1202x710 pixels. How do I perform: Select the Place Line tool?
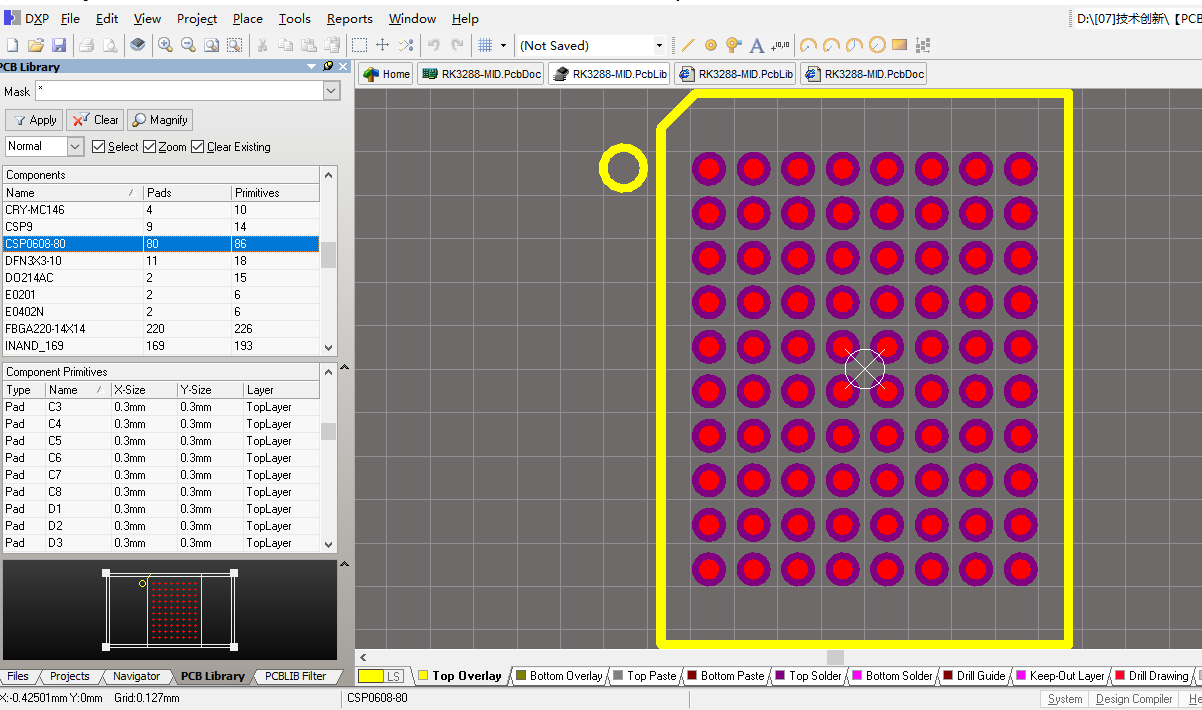tap(688, 45)
